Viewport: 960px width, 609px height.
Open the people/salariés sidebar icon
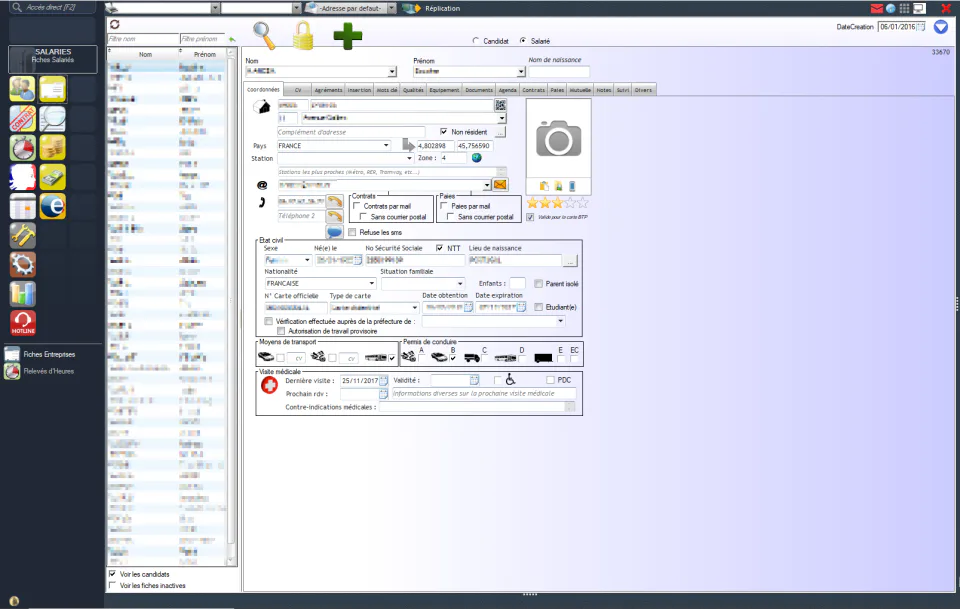coord(23,89)
